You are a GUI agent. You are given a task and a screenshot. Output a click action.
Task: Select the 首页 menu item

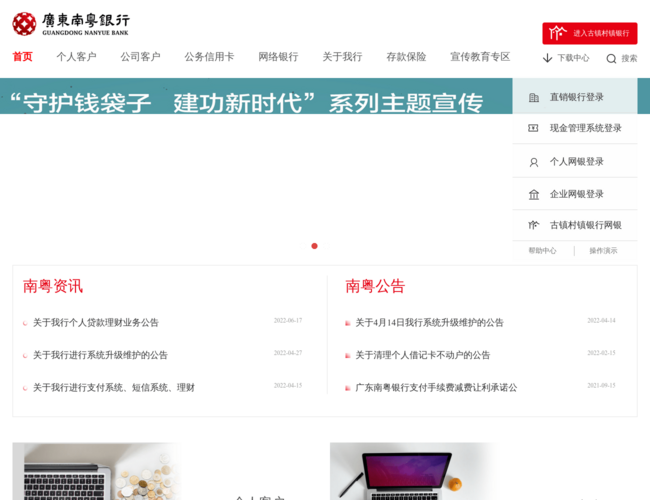click(22, 57)
